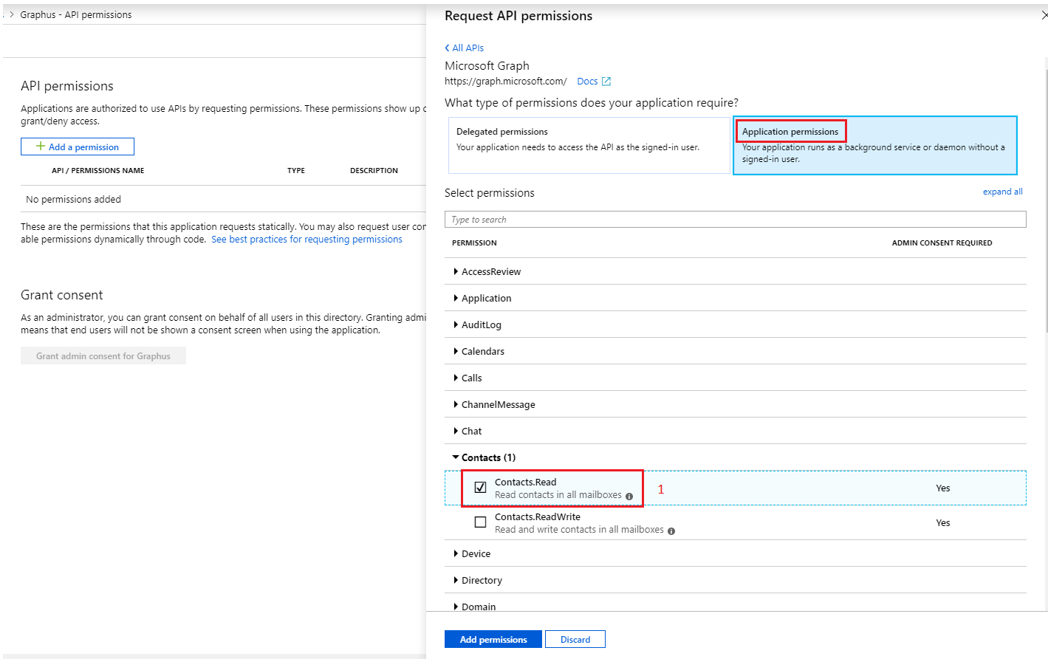Click the breadcrumb chevron before Graphus

point(11,14)
